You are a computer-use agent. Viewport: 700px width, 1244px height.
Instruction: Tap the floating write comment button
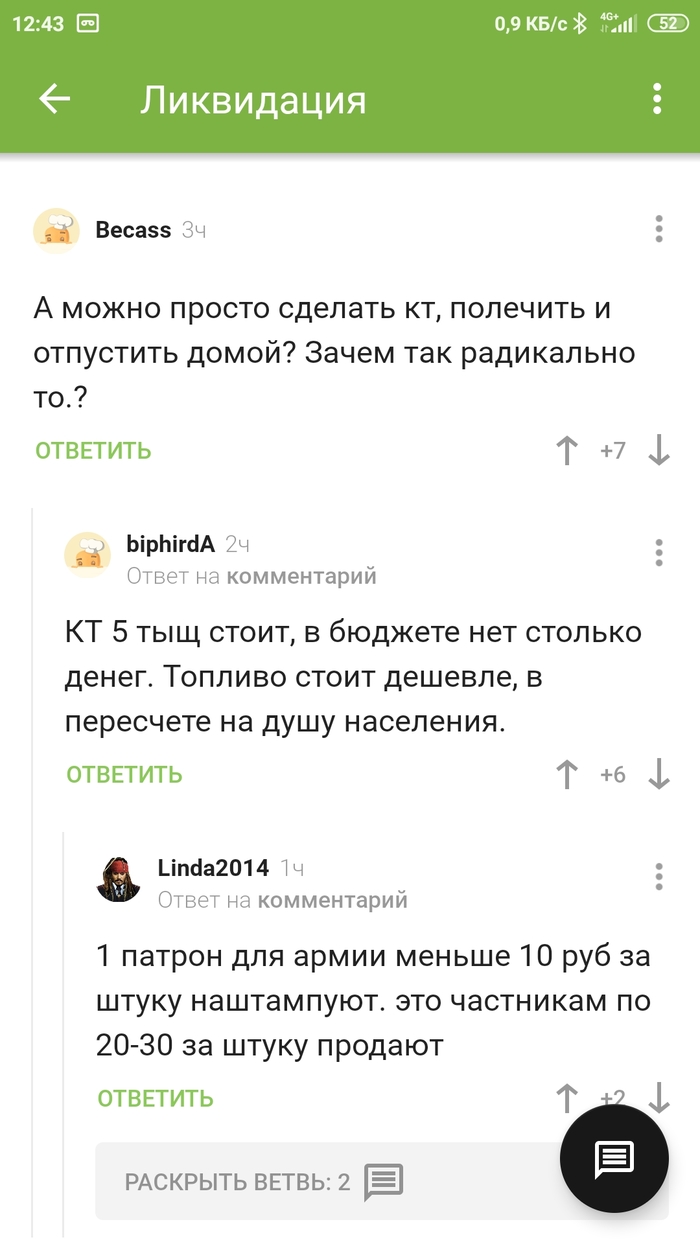tap(614, 1159)
